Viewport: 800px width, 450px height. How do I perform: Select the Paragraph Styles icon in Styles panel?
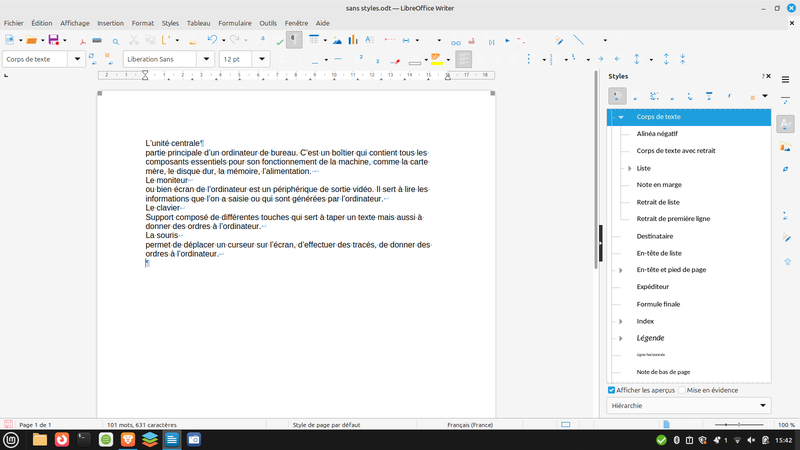coord(618,96)
